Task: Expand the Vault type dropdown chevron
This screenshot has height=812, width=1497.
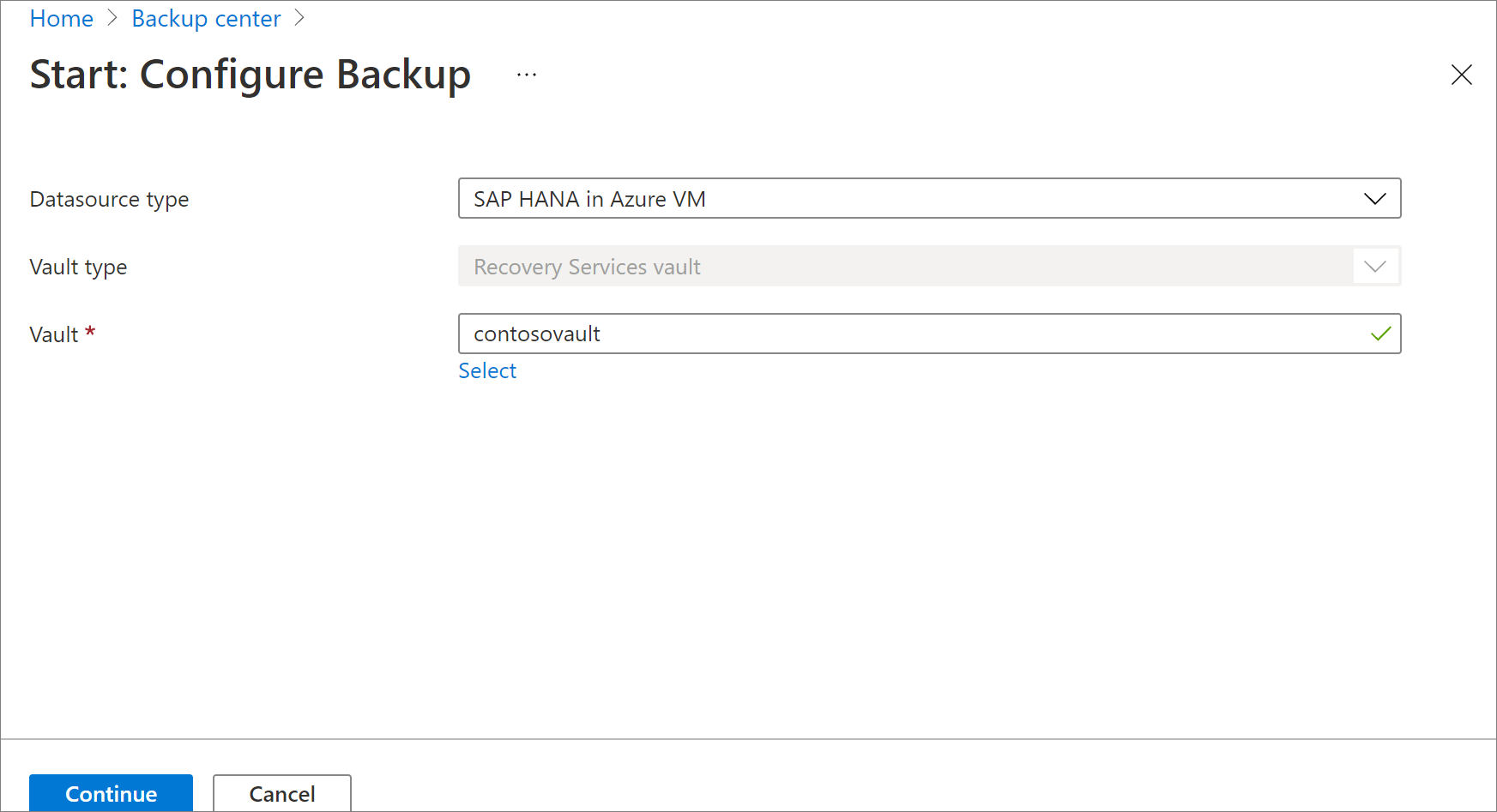Action: pyautogui.click(x=1375, y=266)
